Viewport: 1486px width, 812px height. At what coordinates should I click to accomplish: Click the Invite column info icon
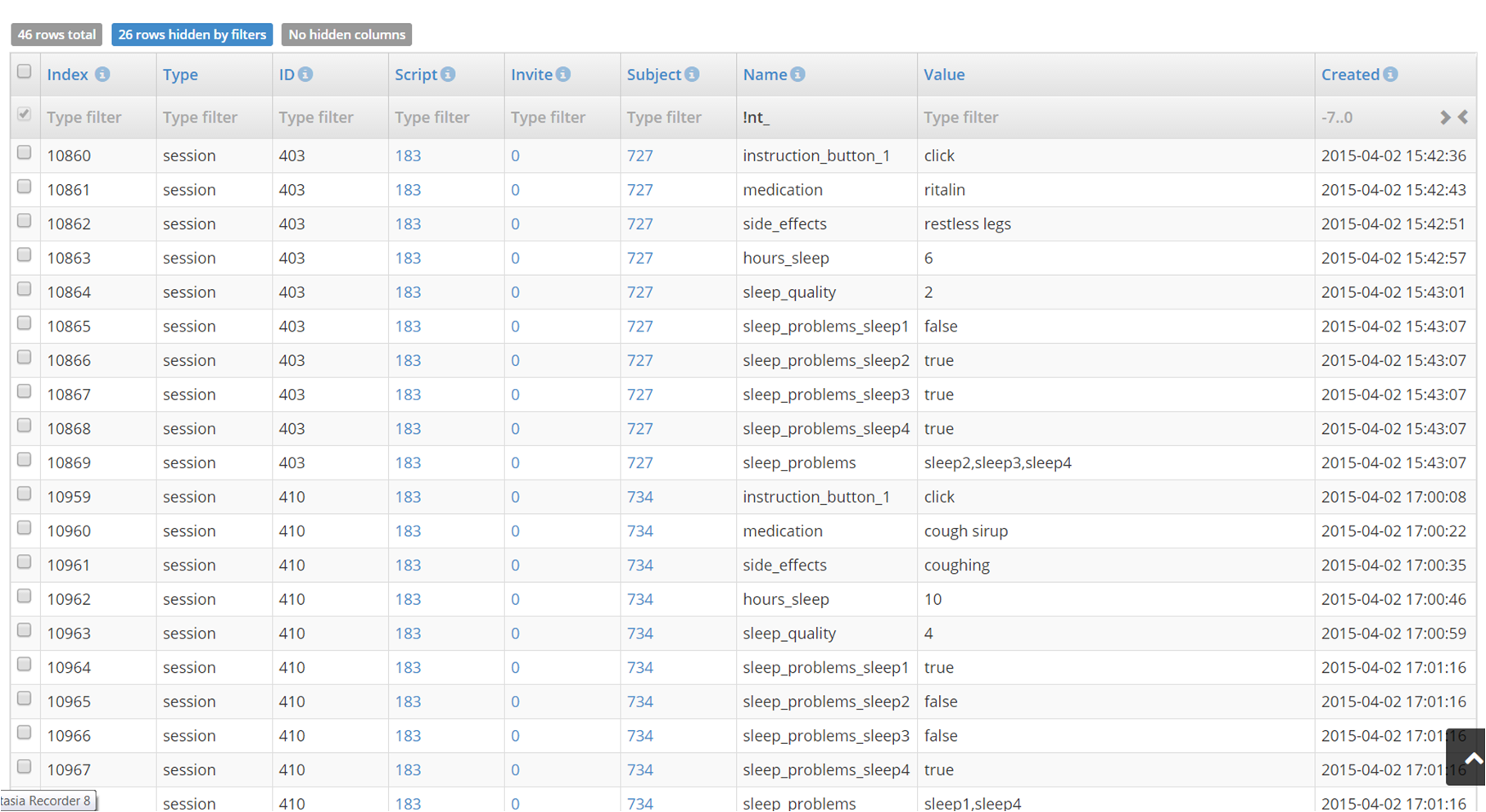(563, 74)
